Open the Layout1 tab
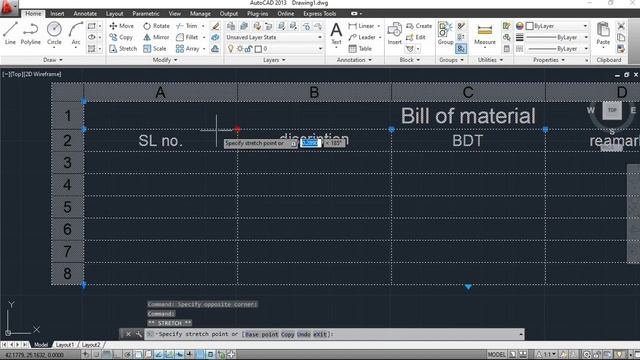This screenshot has height=360, width=640. (65, 345)
